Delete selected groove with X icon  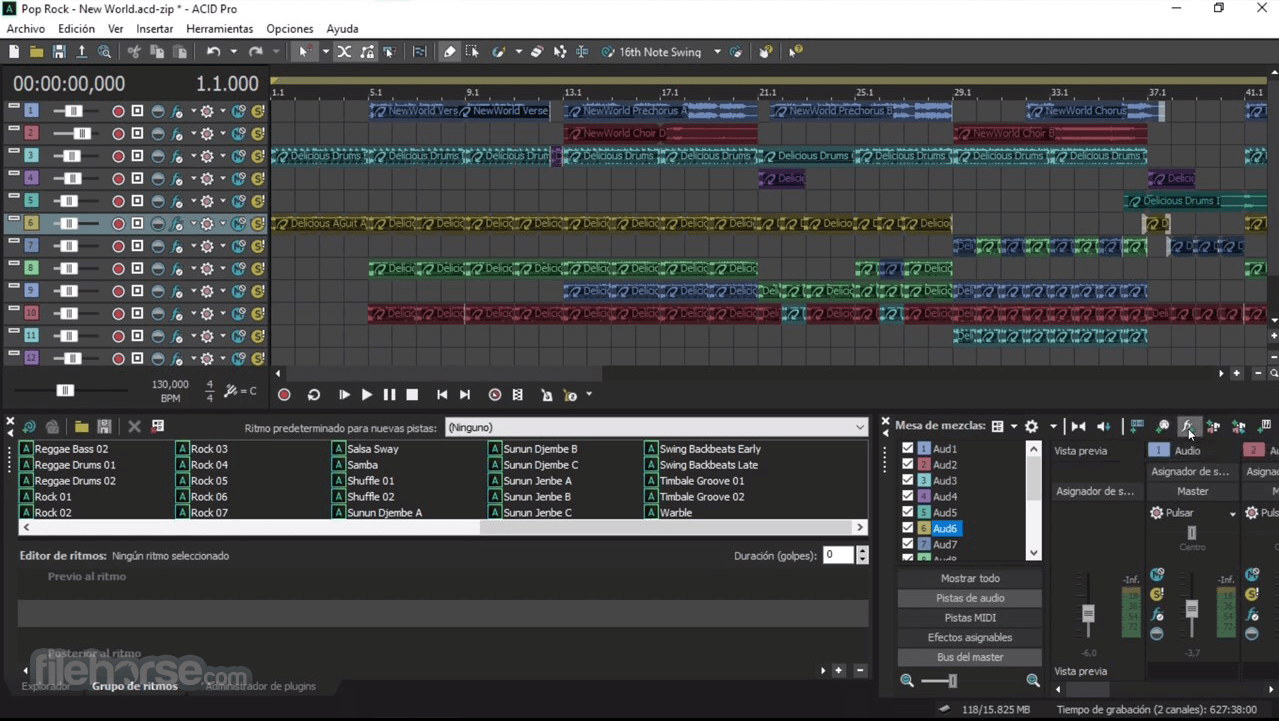point(134,427)
